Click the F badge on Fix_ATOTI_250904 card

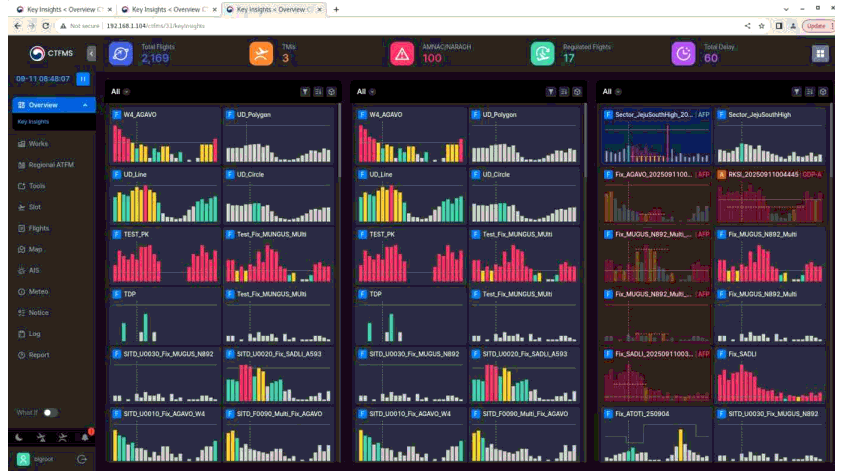coord(608,414)
